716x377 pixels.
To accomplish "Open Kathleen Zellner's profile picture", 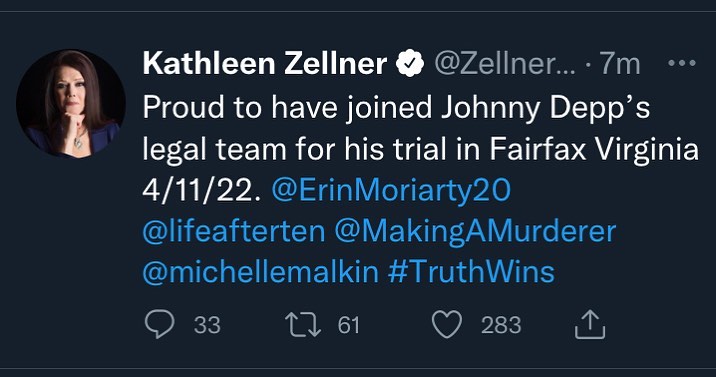I will pos(71,104).
